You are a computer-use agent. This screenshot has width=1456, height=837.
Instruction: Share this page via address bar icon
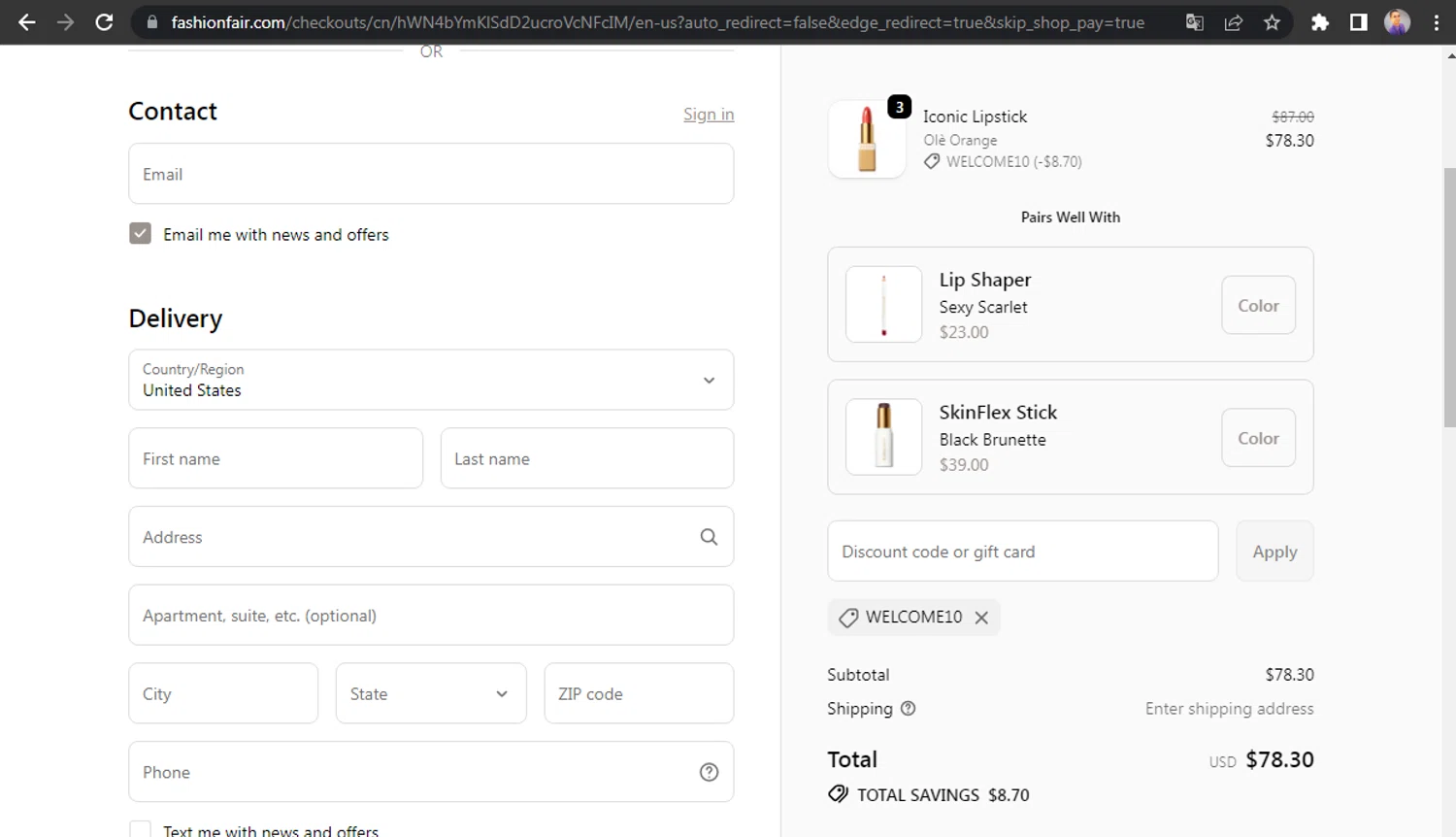pyautogui.click(x=1234, y=22)
